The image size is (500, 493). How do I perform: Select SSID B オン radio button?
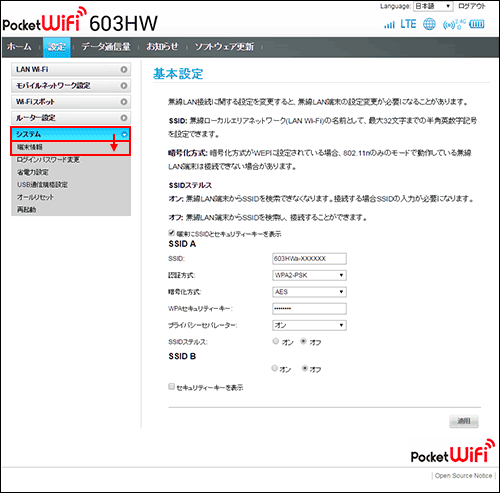[x=275, y=368]
